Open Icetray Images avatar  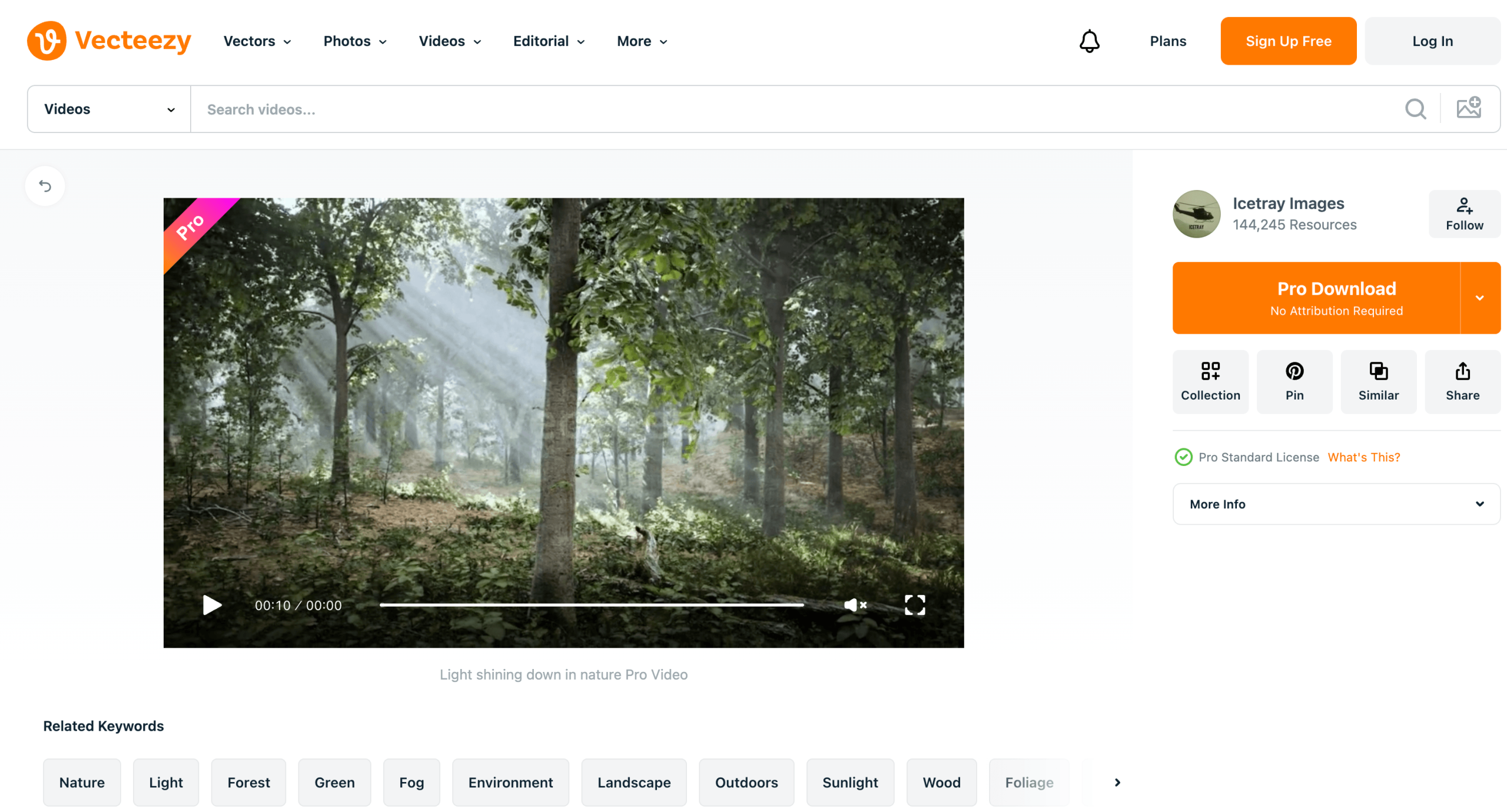tap(1196, 214)
